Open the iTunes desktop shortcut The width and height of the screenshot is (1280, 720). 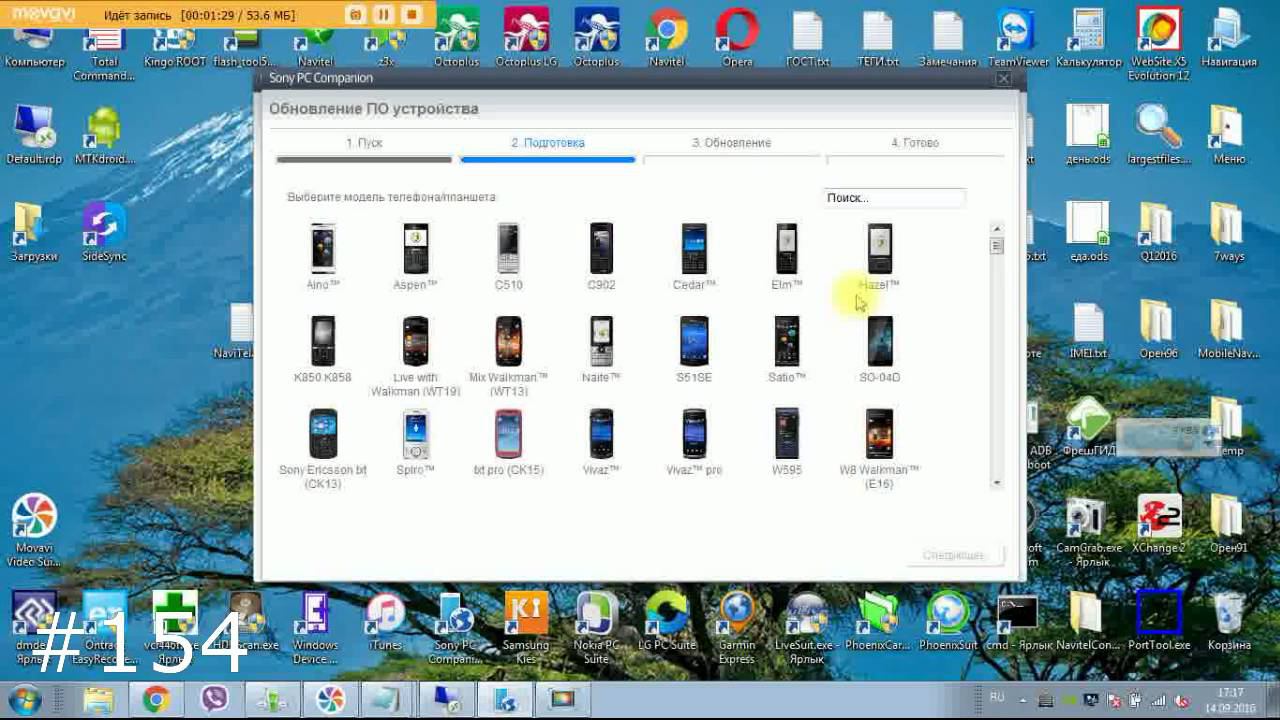coord(385,622)
